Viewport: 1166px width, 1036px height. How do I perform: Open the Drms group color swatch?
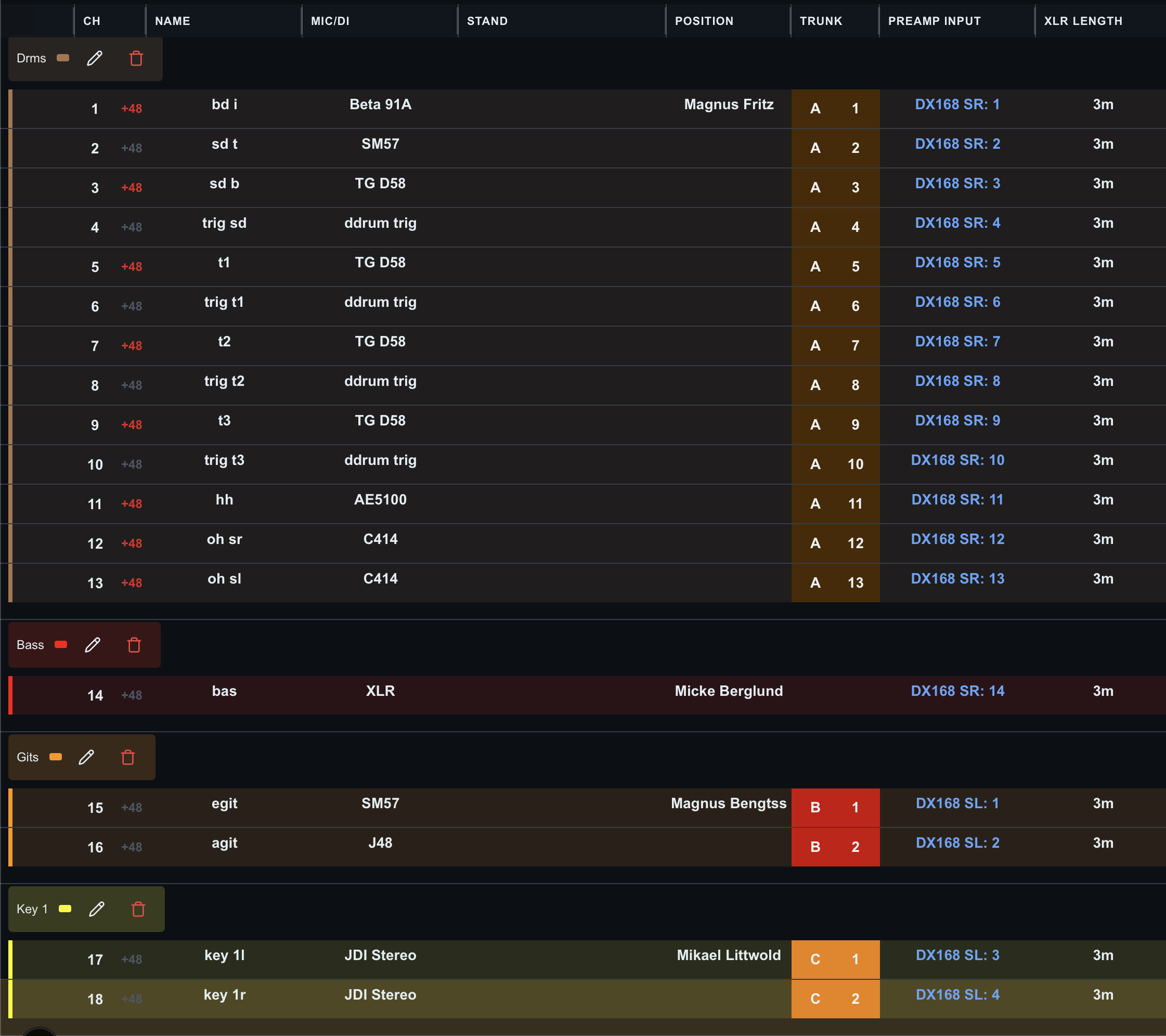tap(63, 58)
